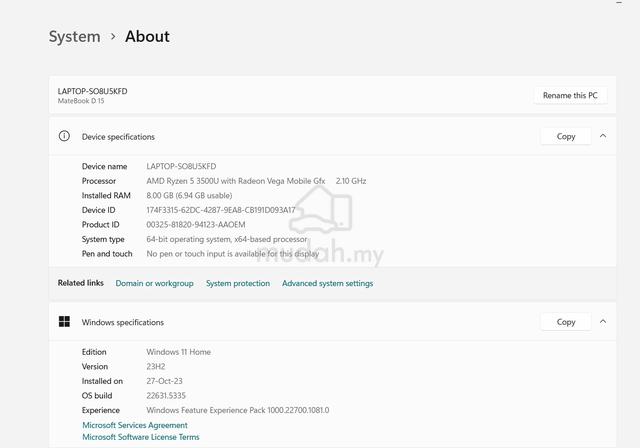Collapse the Device specifications section chevron
640x448 pixels.
click(x=603, y=136)
